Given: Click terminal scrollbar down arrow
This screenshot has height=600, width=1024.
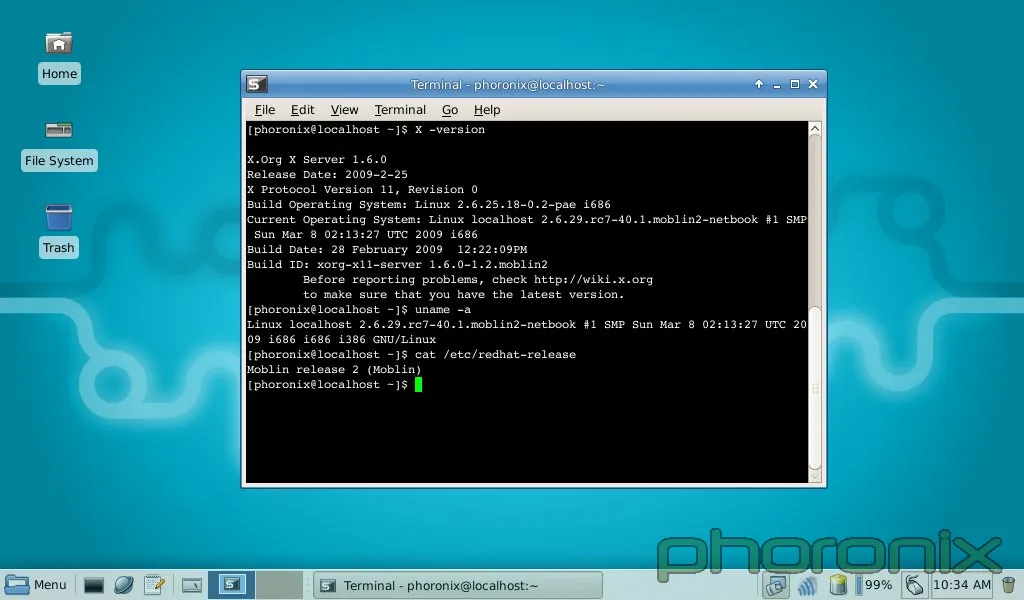Looking at the screenshot, I should pyautogui.click(x=814, y=476).
